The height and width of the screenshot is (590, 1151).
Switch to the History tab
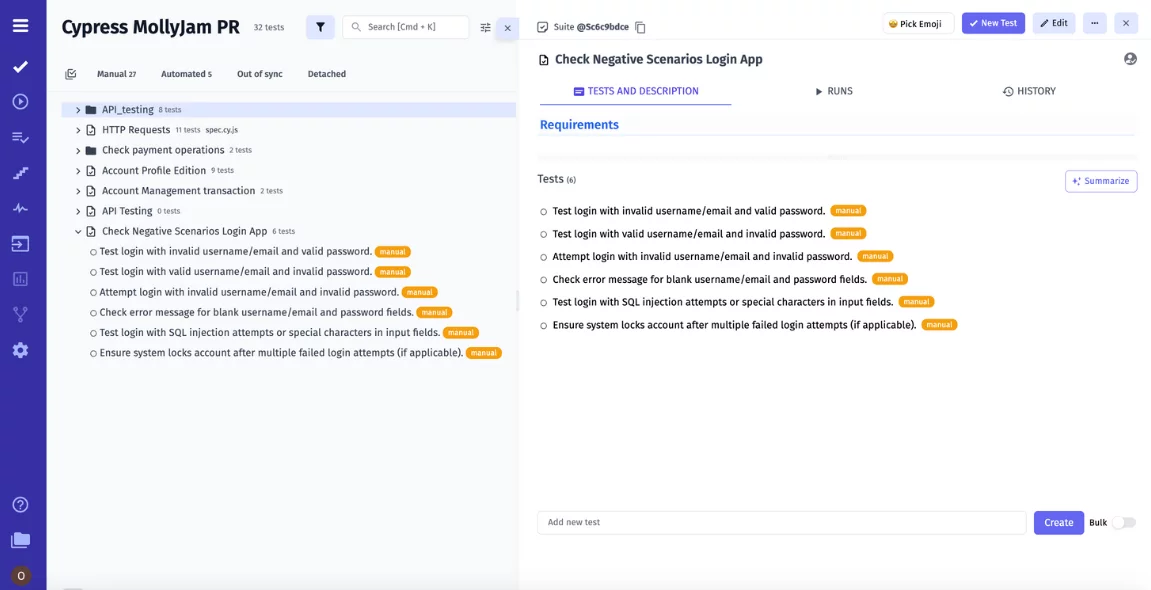(1029, 91)
